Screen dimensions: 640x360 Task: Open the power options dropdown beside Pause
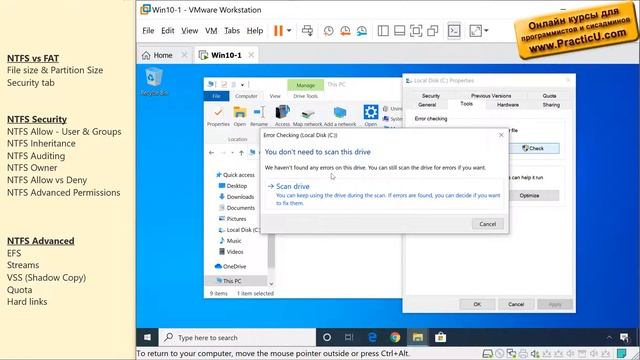[289, 31]
